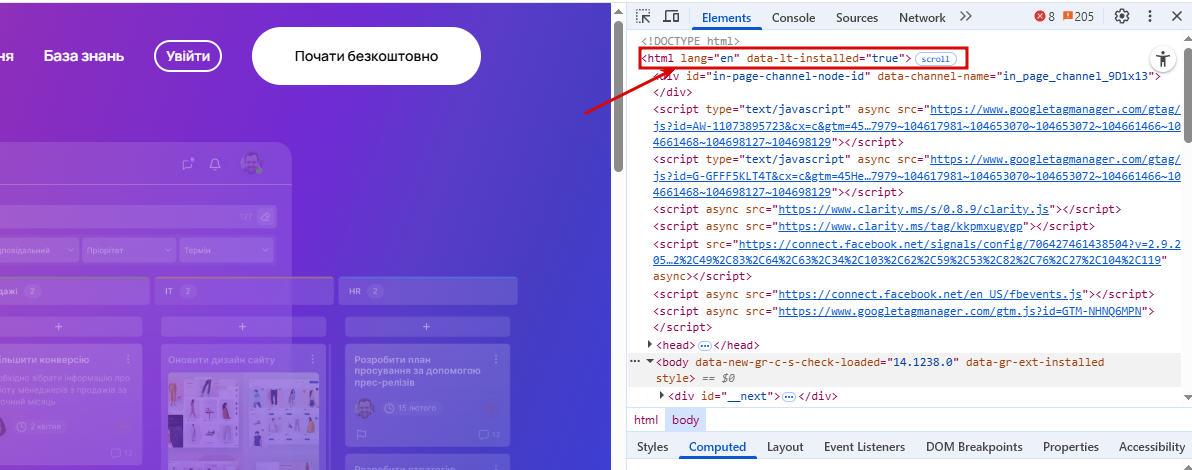Expand the div id="__next" node arrow

click(x=661, y=395)
